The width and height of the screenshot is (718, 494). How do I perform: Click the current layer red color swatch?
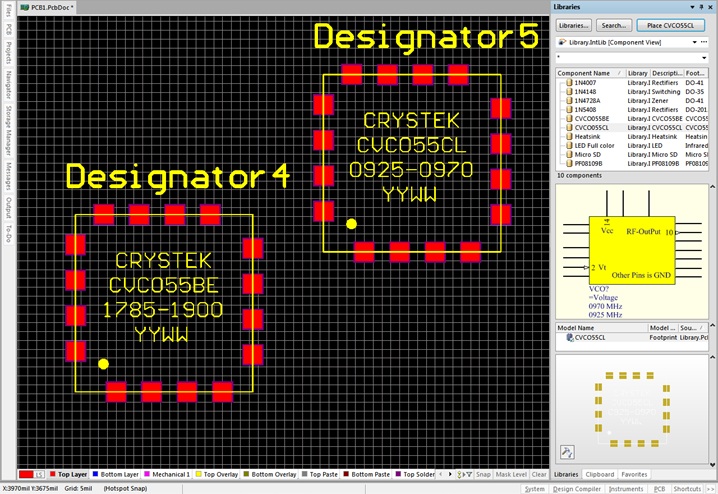click(26, 475)
